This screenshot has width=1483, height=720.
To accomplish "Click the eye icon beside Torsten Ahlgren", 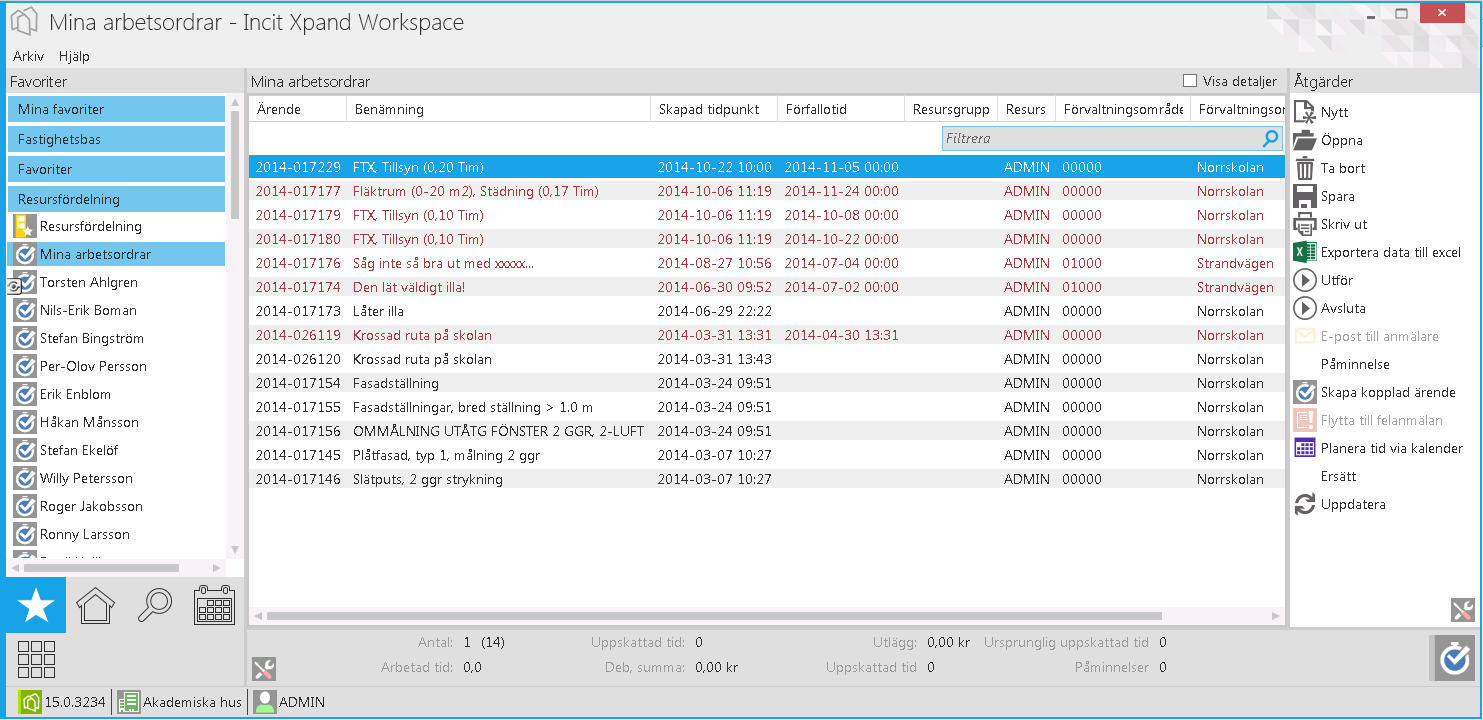I will pos(14,287).
